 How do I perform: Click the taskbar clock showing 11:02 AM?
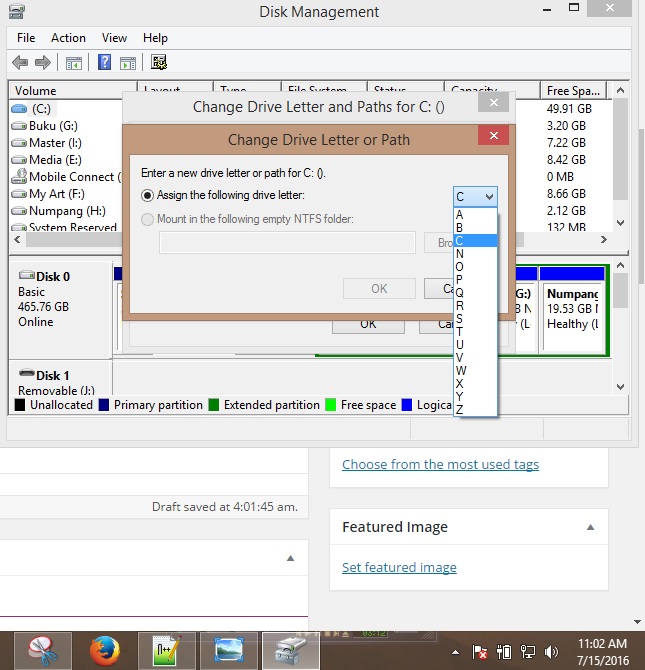602,644
